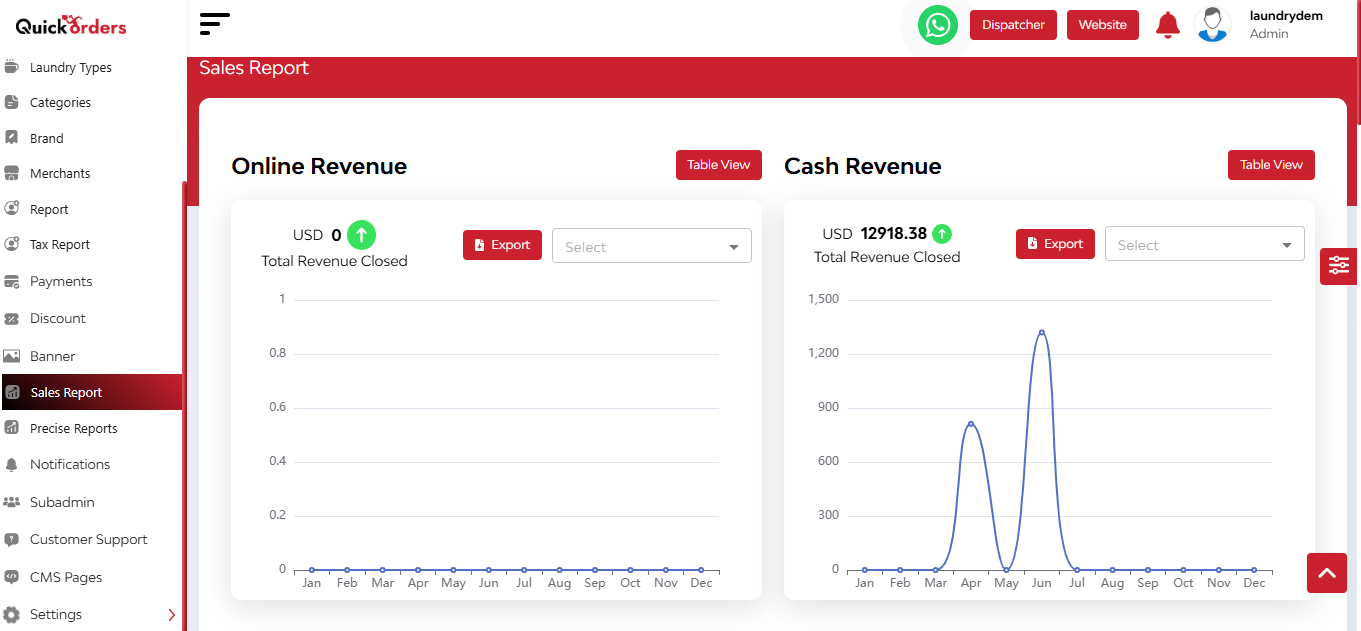Click the Subadmin people icon
The height and width of the screenshot is (631, 1361).
click(x=12, y=502)
